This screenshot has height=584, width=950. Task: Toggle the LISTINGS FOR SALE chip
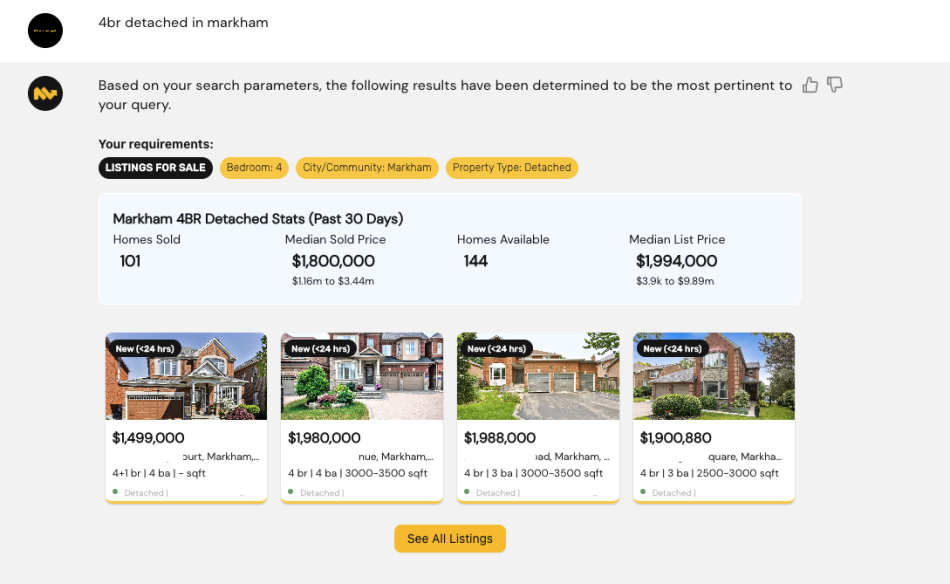point(155,168)
